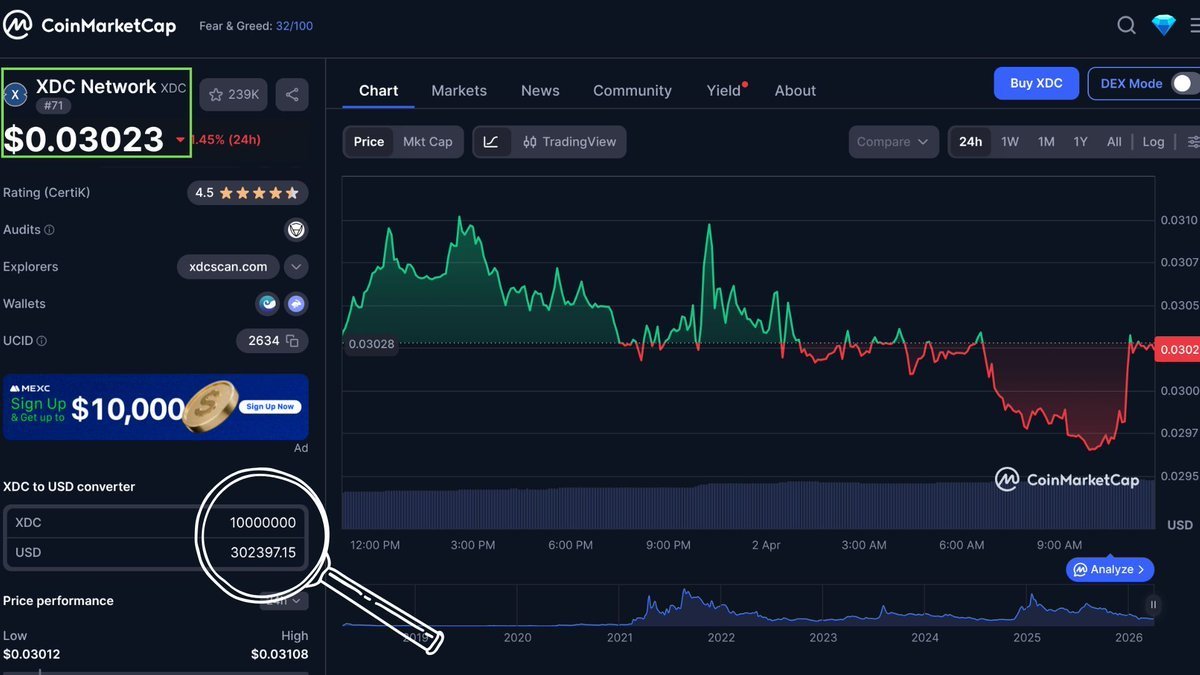Toggle Log scale on chart
Viewport: 1200px width, 675px height.
click(x=1153, y=142)
